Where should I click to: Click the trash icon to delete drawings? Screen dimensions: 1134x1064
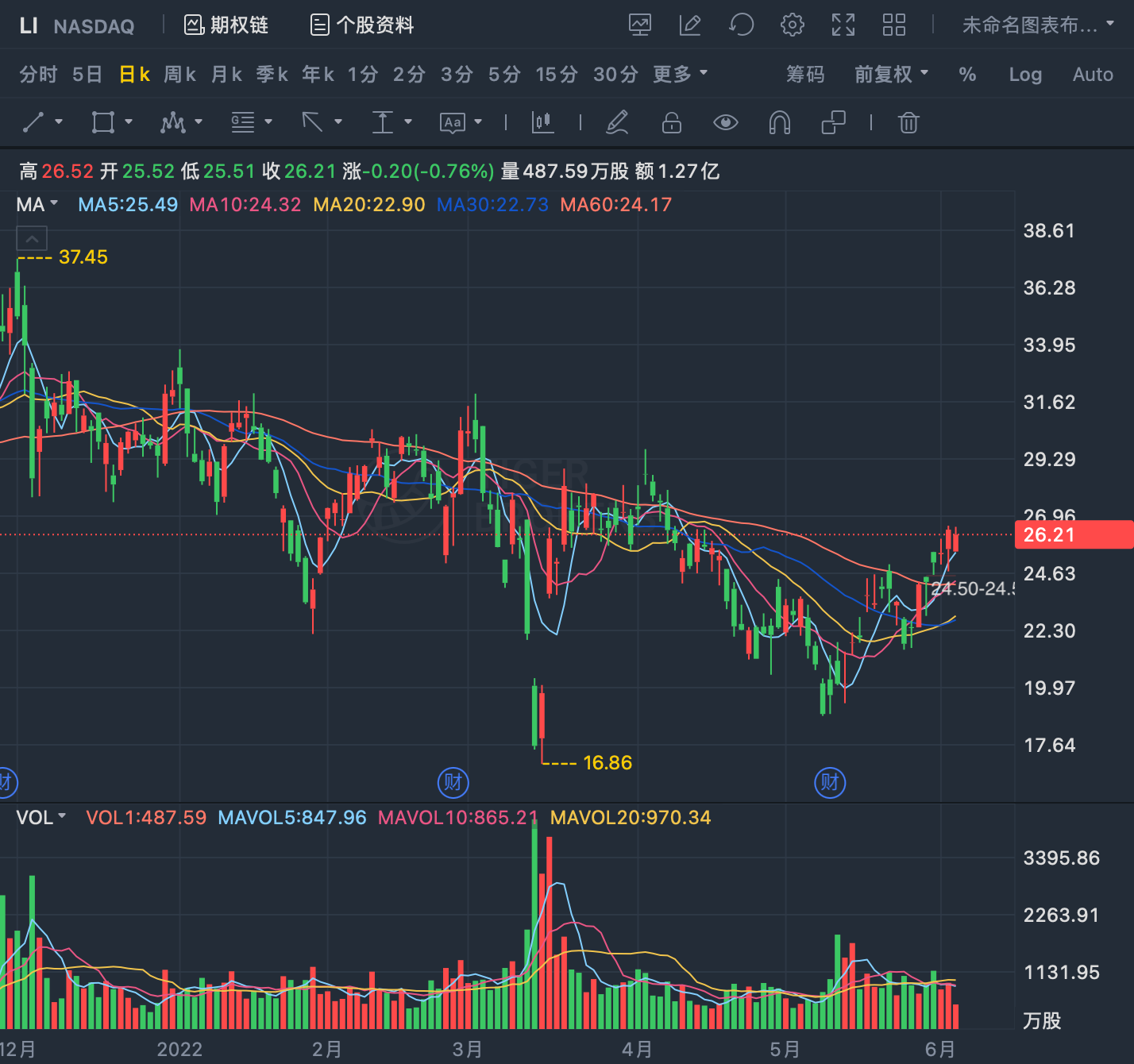click(908, 122)
